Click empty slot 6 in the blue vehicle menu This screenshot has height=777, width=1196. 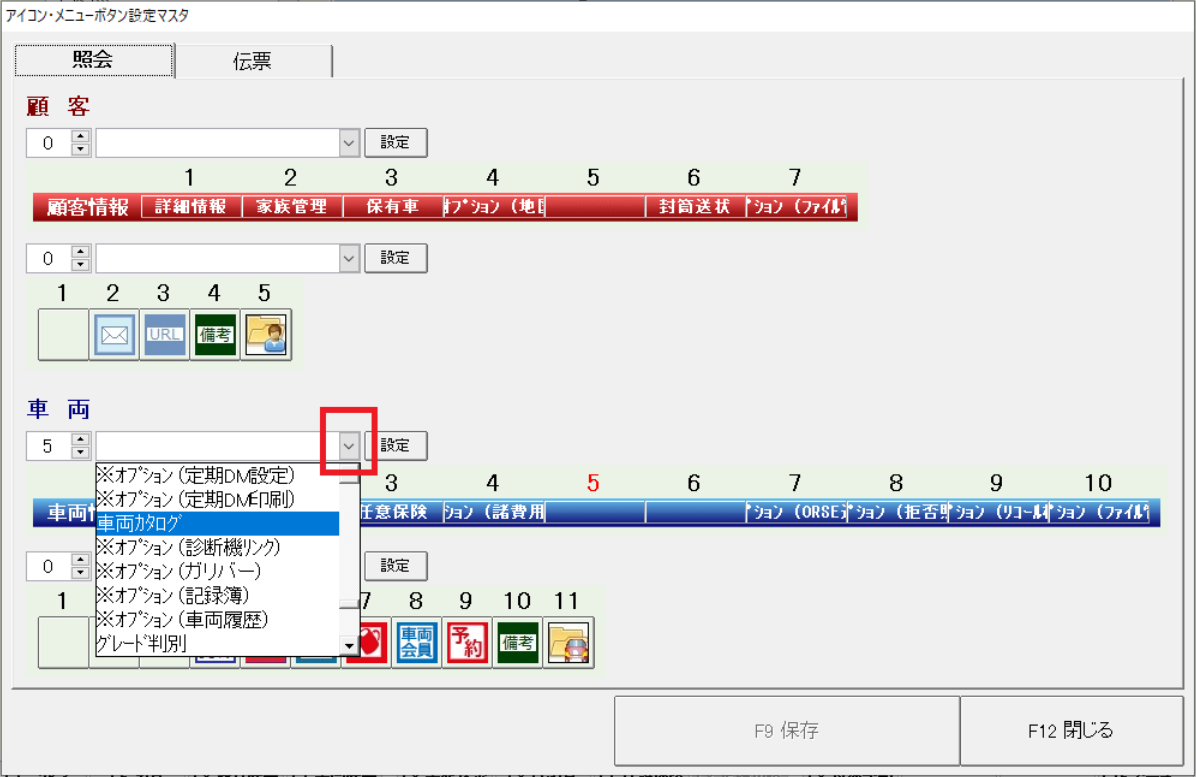(x=695, y=512)
